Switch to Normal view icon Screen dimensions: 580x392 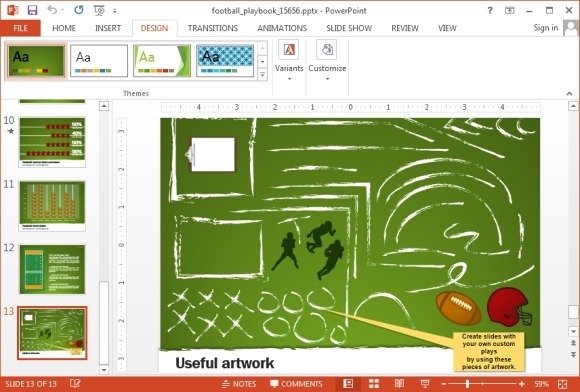[348, 384]
